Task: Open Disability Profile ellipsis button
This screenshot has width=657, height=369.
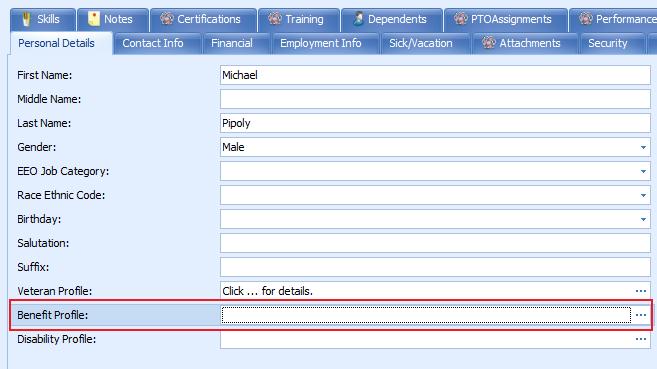Action: click(641, 339)
